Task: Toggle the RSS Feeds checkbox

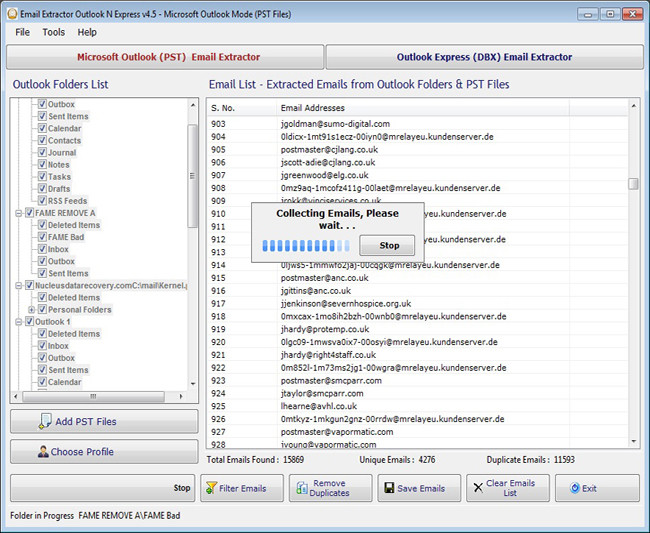Action: point(42,201)
